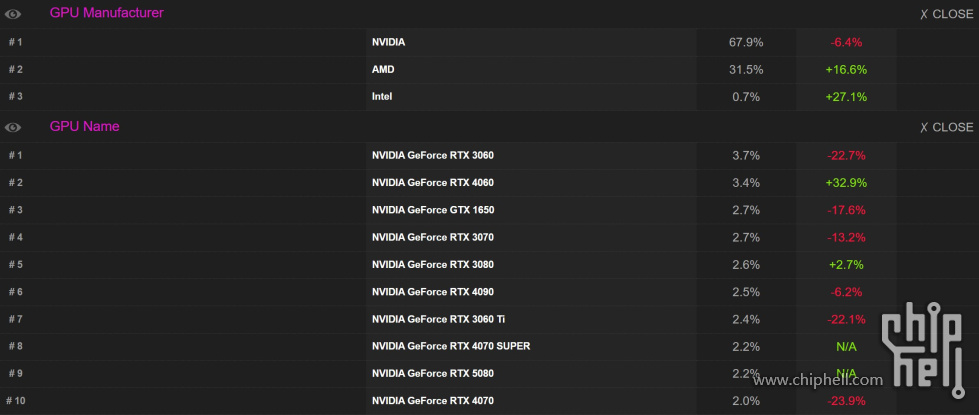The height and width of the screenshot is (415, 979).
Task: Click GTX 1650 change -17.6%
Action: coord(846,210)
